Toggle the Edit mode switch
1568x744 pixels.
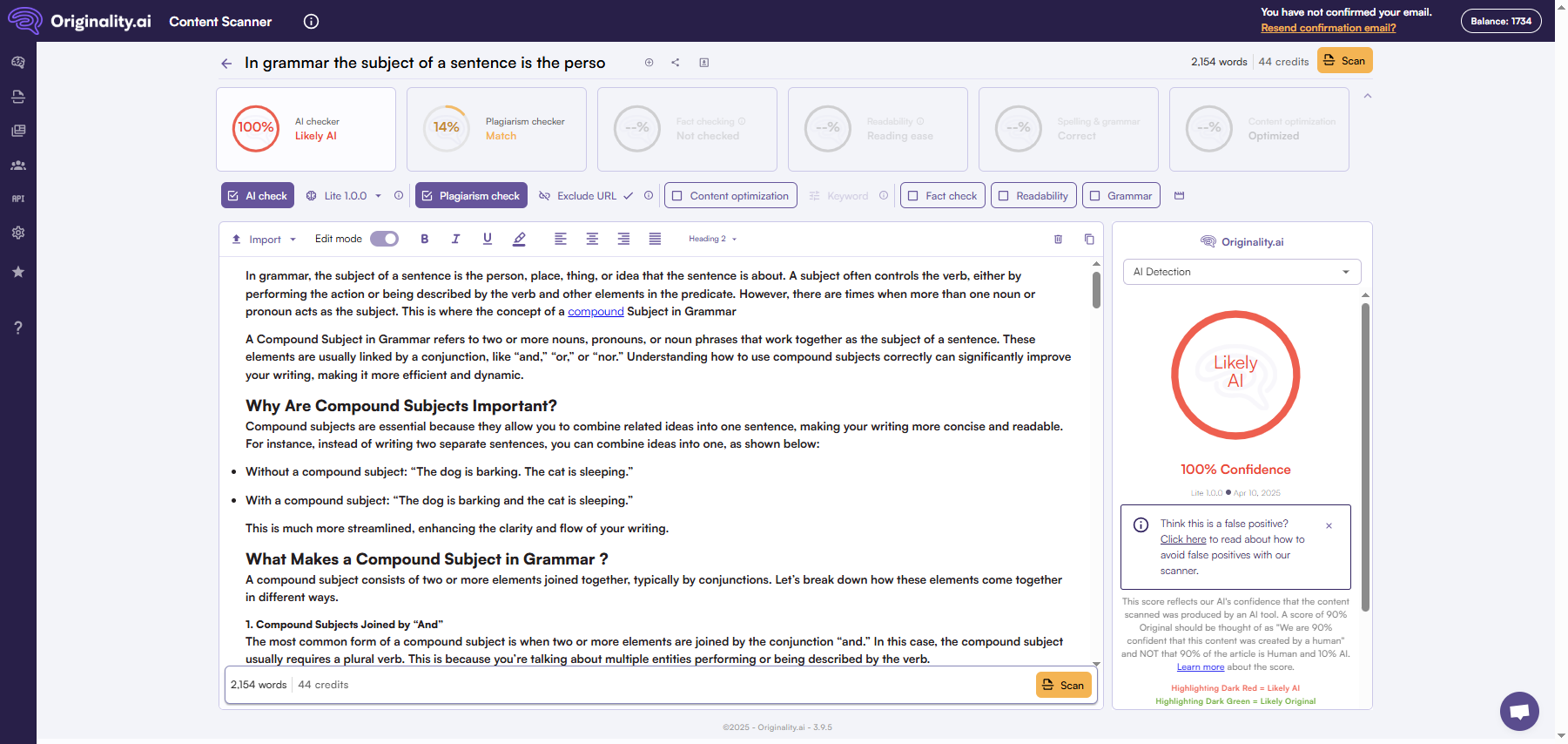coord(384,239)
